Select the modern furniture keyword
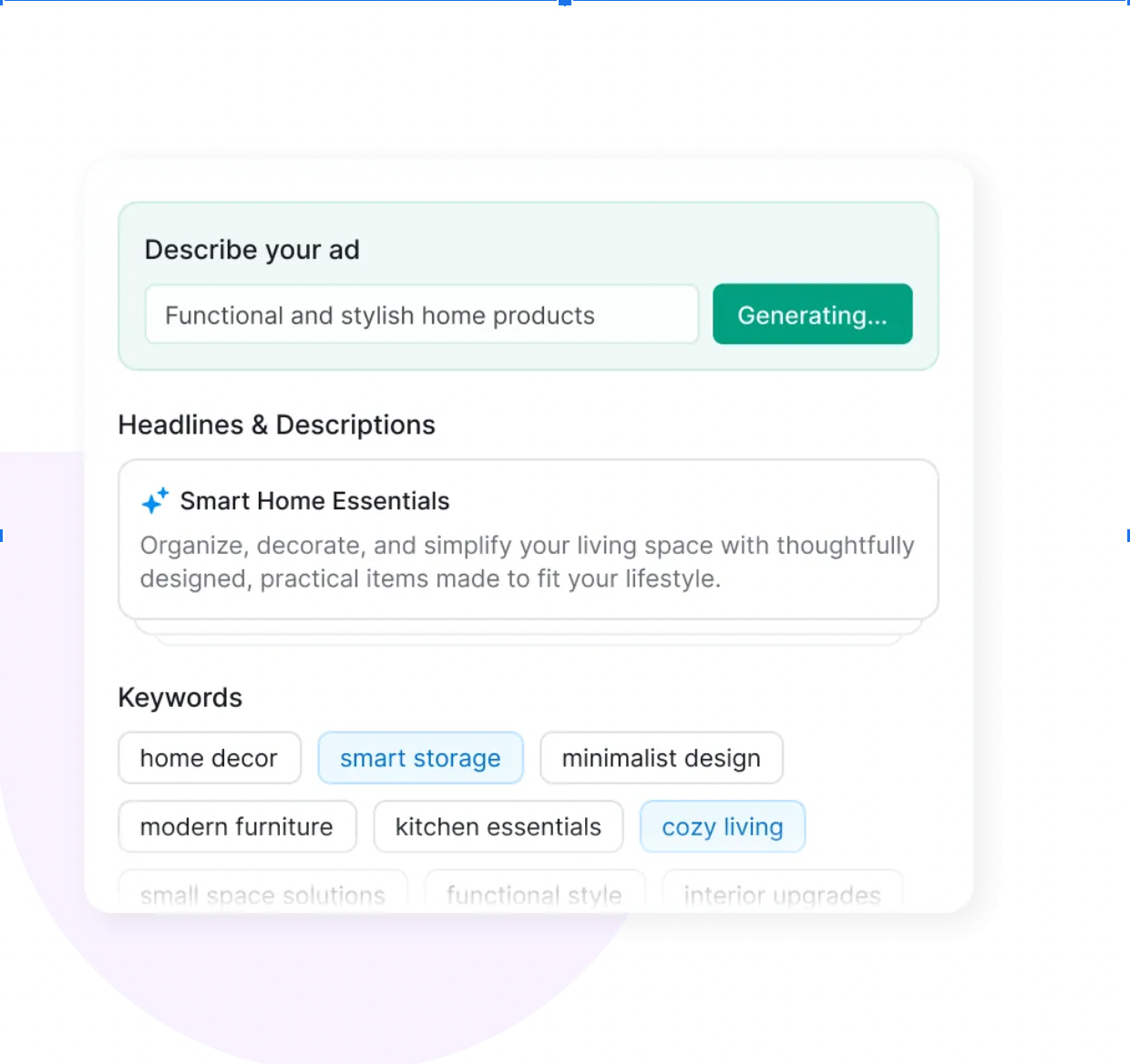 coord(237,826)
